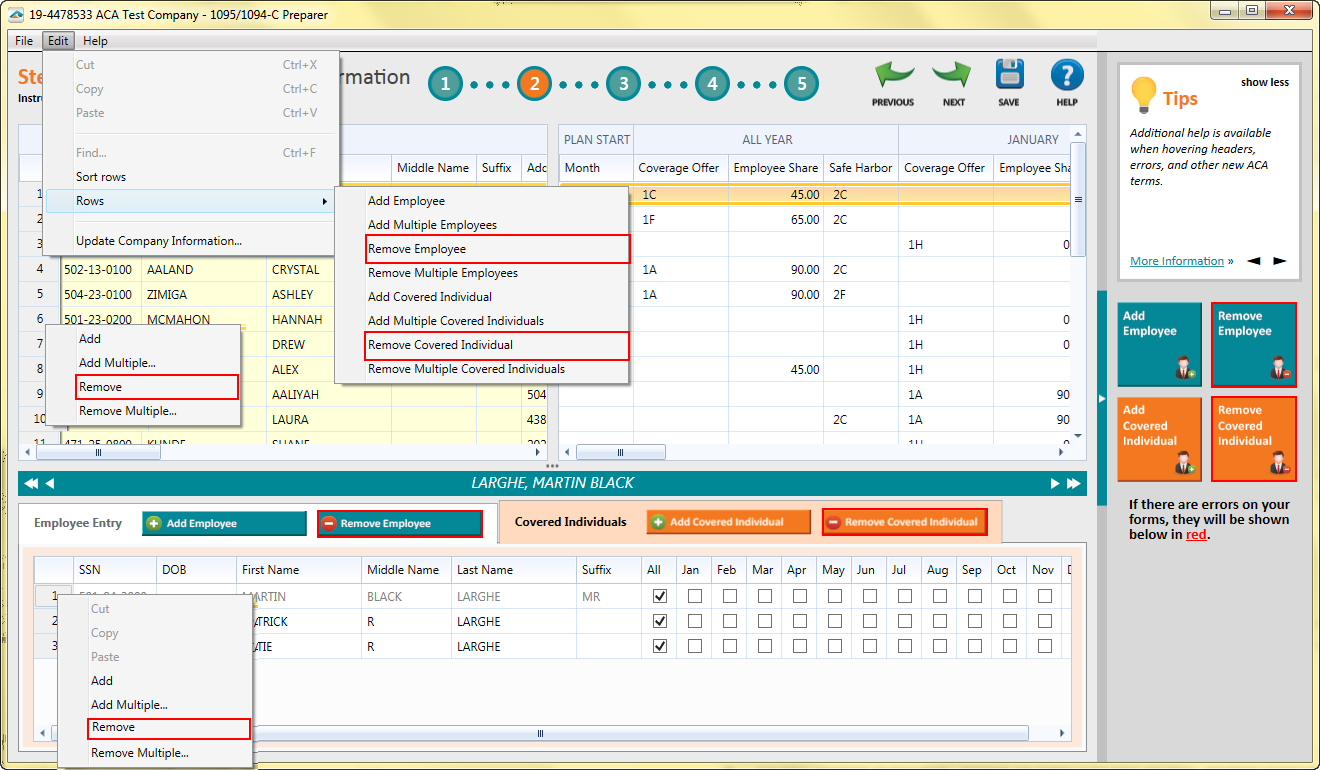Skip to last employee with double arrow
The width and height of the screenshot is (1320, 770).
(x=1073, y=484)
